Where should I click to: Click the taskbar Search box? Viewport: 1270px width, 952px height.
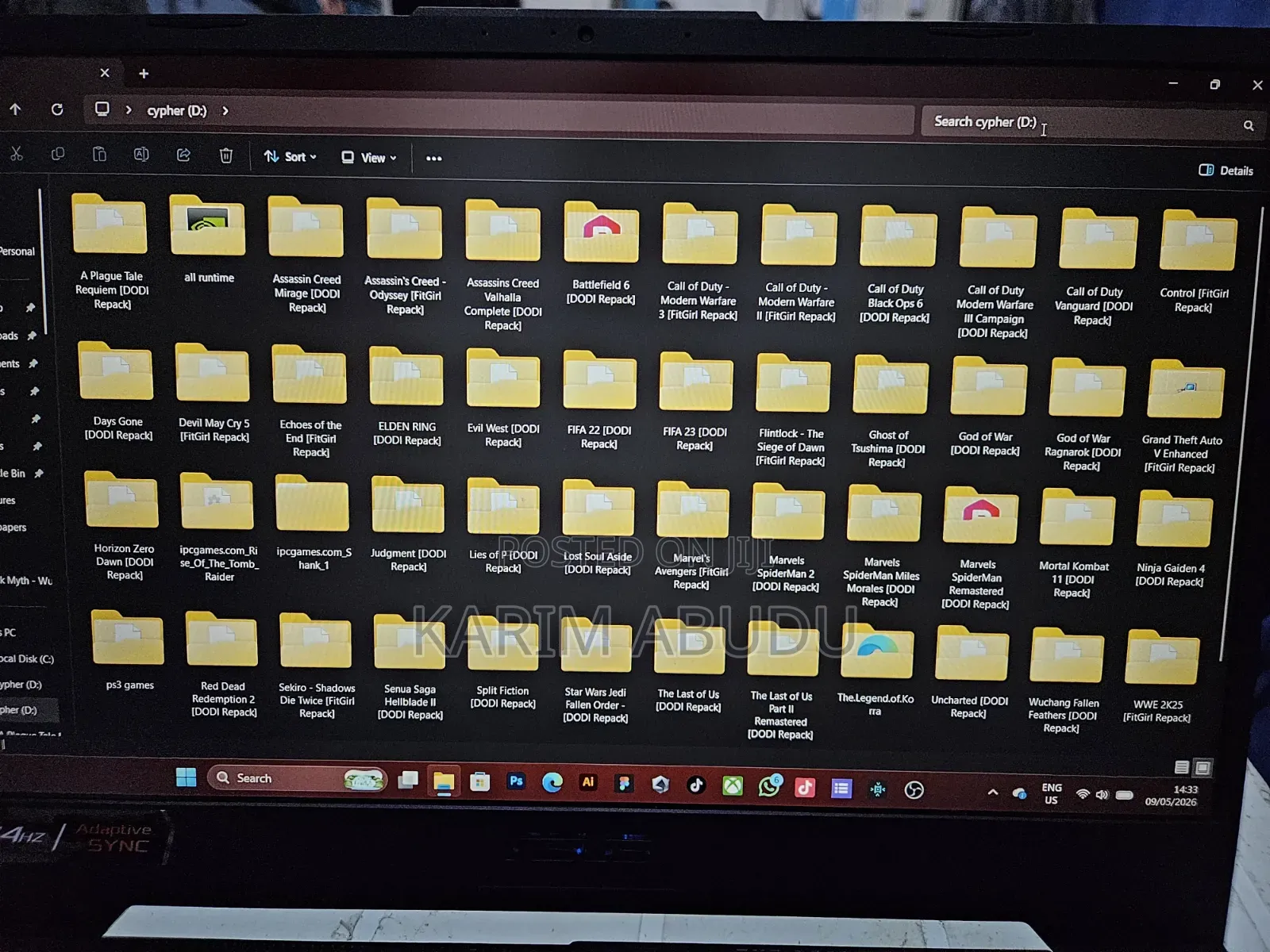pyautogui.click(x=298, y=779)
